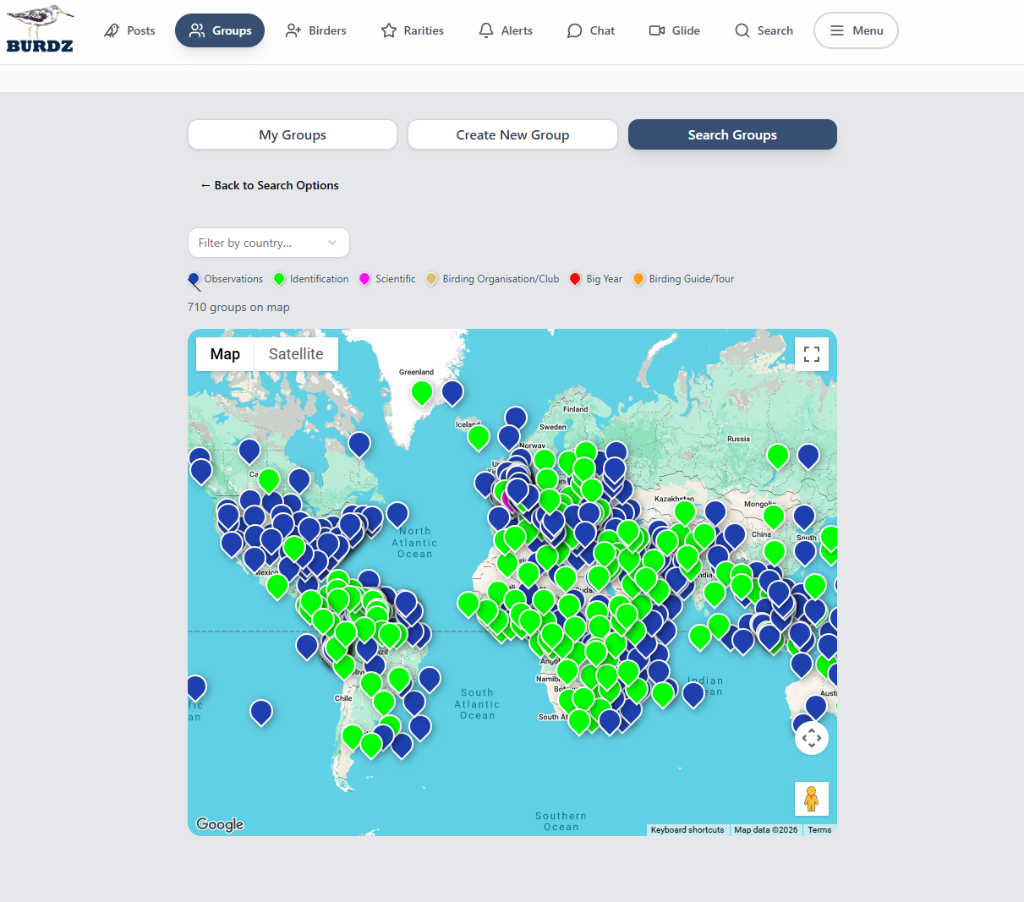
Task: Open the Groups nav item
Action: point(219,31)
